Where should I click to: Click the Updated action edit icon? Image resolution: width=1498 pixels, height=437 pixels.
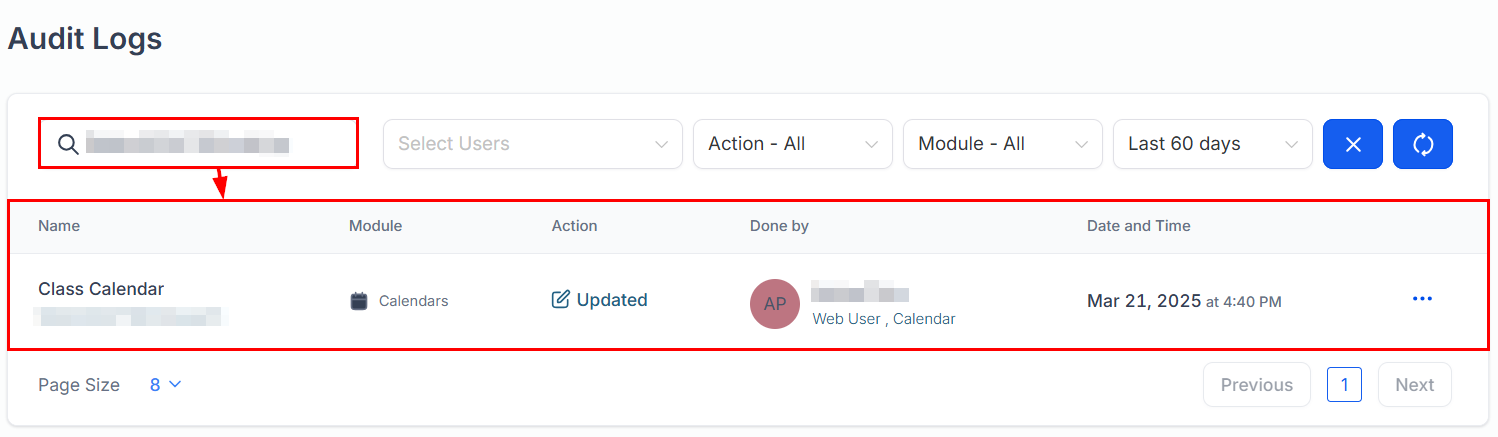click(561, 300)
